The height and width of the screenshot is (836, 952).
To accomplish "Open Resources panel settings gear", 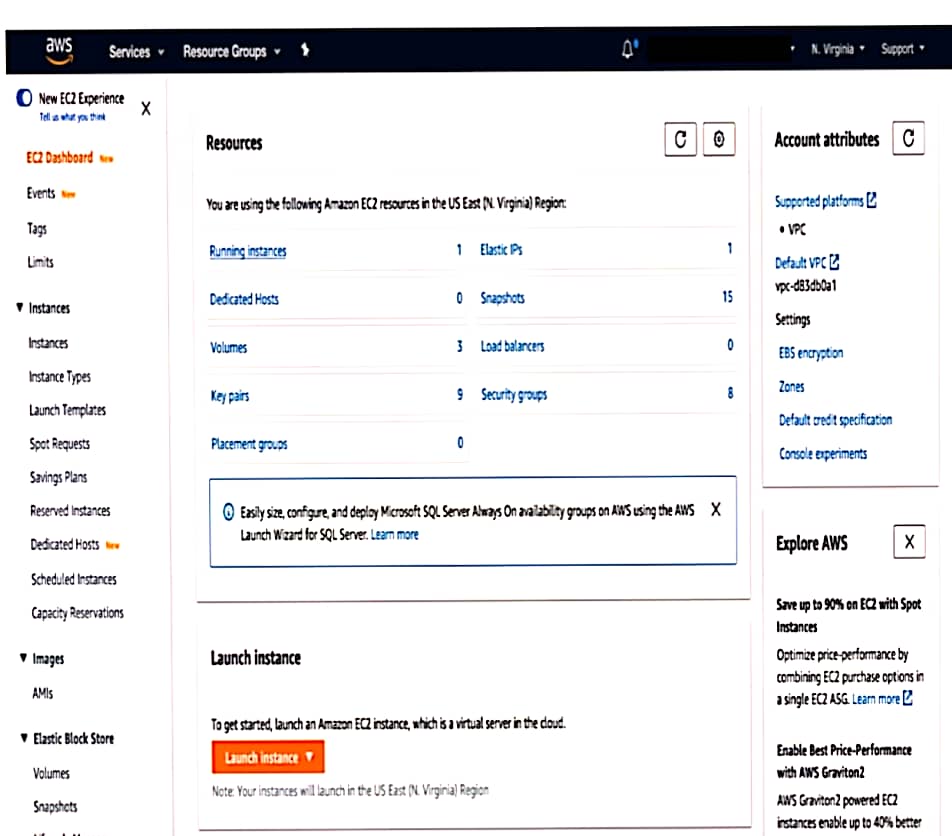I will click(x=719, y=140).
